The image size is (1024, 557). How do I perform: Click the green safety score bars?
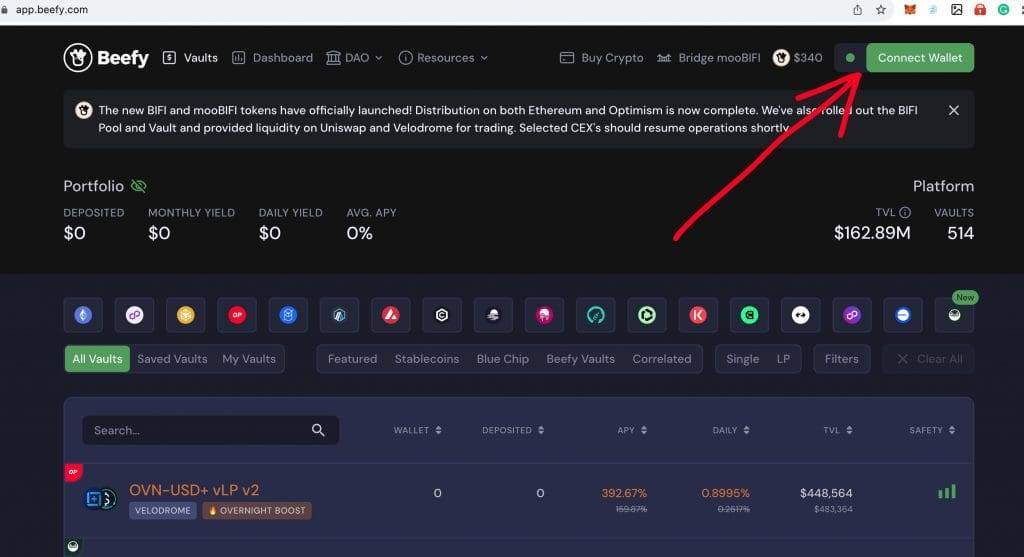click(x=947, y=492)
